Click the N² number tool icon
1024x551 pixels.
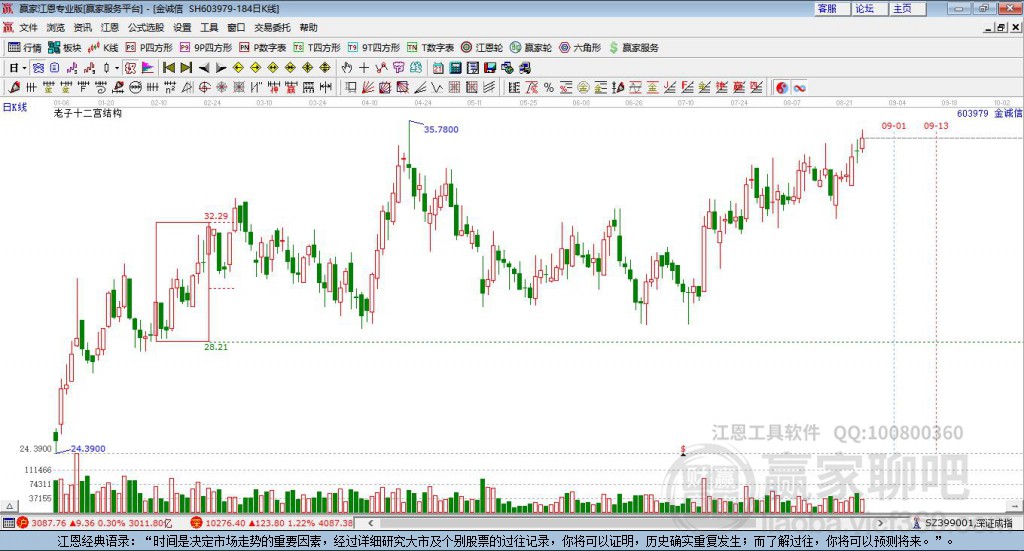[x=170, y=87]
